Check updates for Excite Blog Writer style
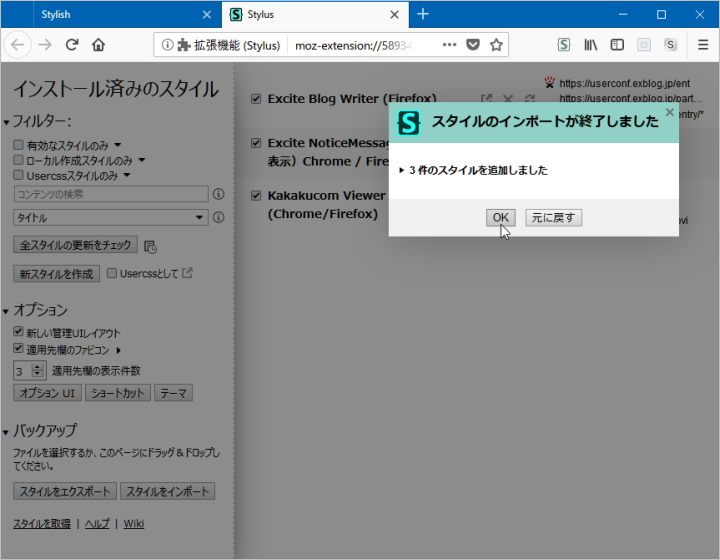720x560 pixels. (529, 98)
